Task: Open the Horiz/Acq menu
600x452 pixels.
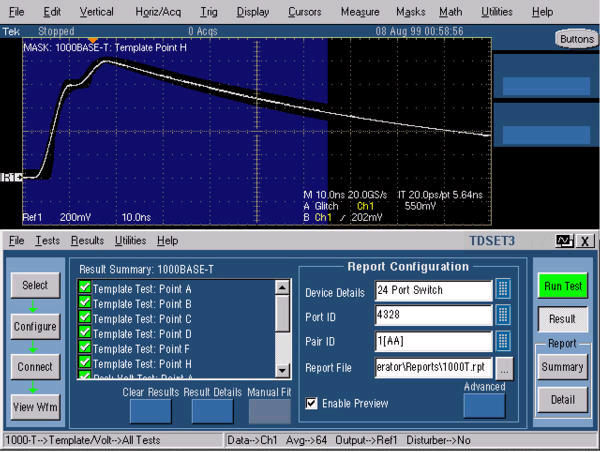Action: [158, 12]
